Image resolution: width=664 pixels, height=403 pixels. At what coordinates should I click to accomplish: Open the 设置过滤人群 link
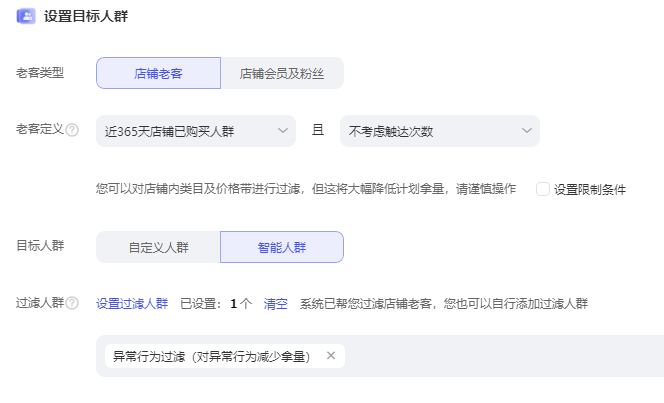(x=132, y=303)
